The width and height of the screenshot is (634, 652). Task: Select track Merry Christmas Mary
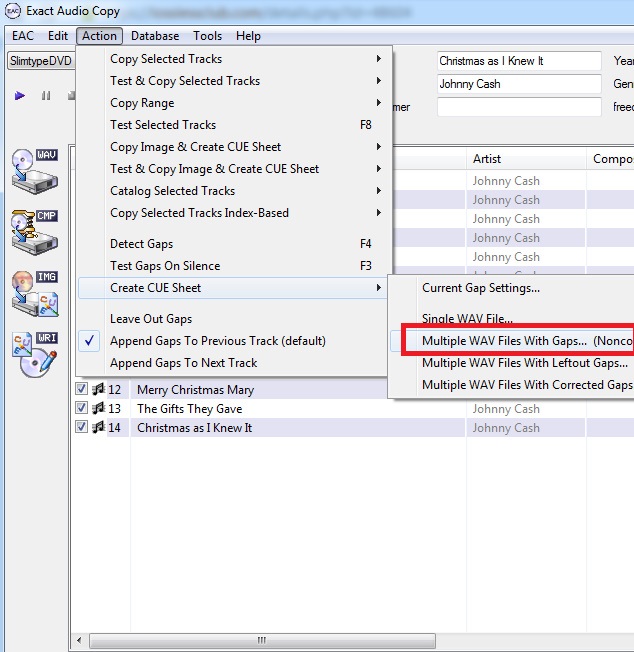point(195,390)
